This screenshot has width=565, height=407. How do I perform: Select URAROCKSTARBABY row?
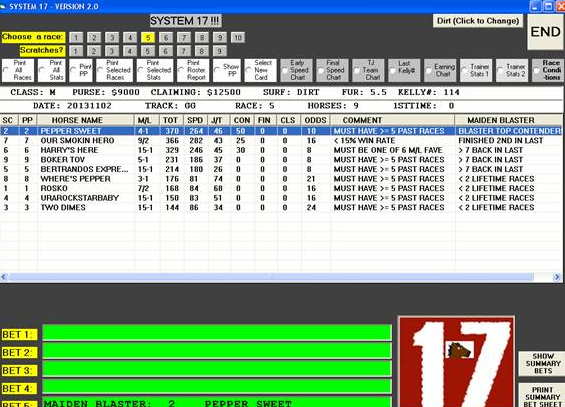281,198
